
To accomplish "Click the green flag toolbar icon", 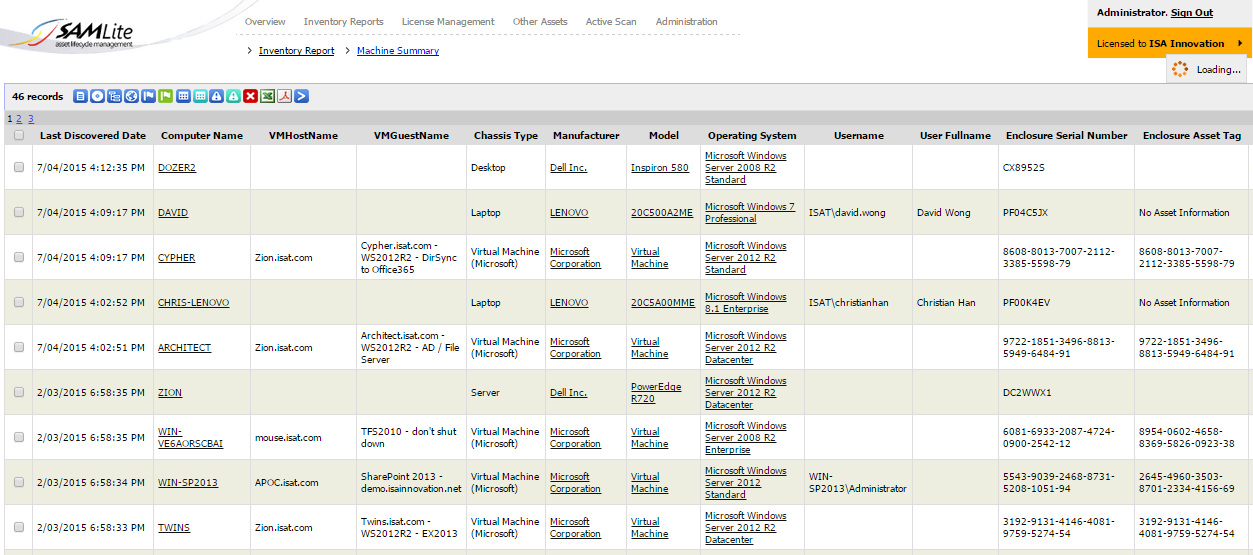I will pyautogui.click(x=165, y=96).
